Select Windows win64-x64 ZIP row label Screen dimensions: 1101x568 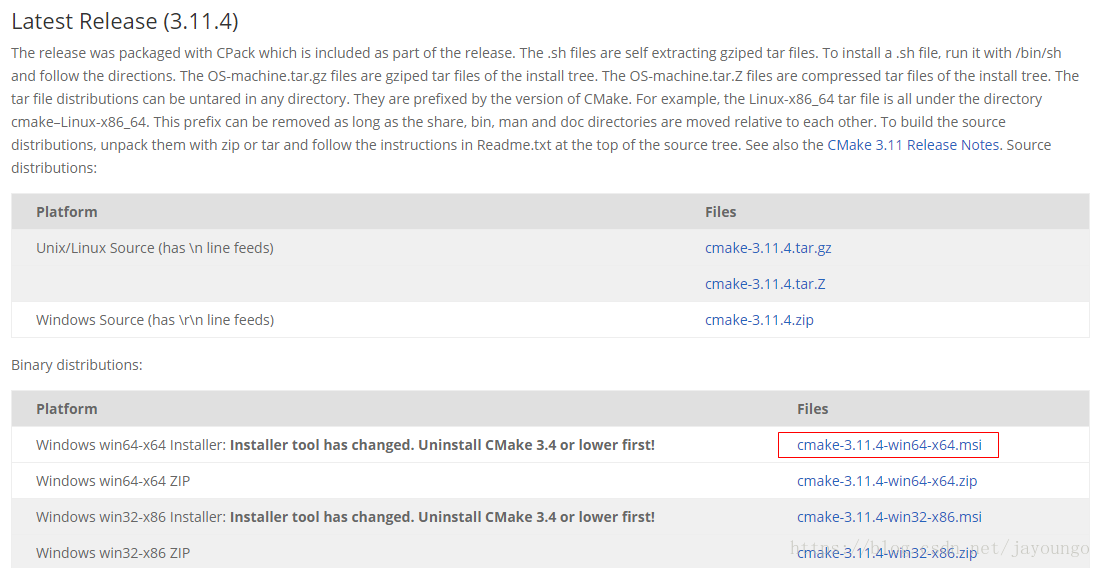click(x=113, y=481)
